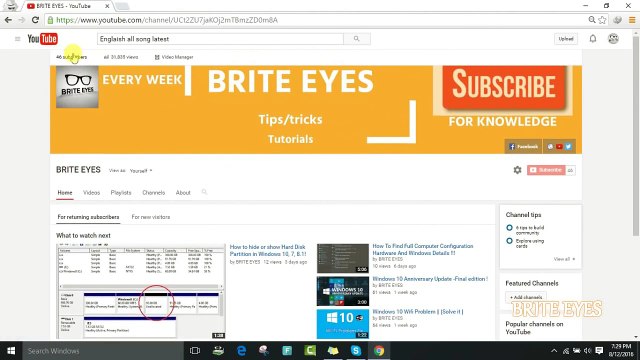Reload the page in Chrome
This screenshot has width=640, height=360.
click(35, 20)
